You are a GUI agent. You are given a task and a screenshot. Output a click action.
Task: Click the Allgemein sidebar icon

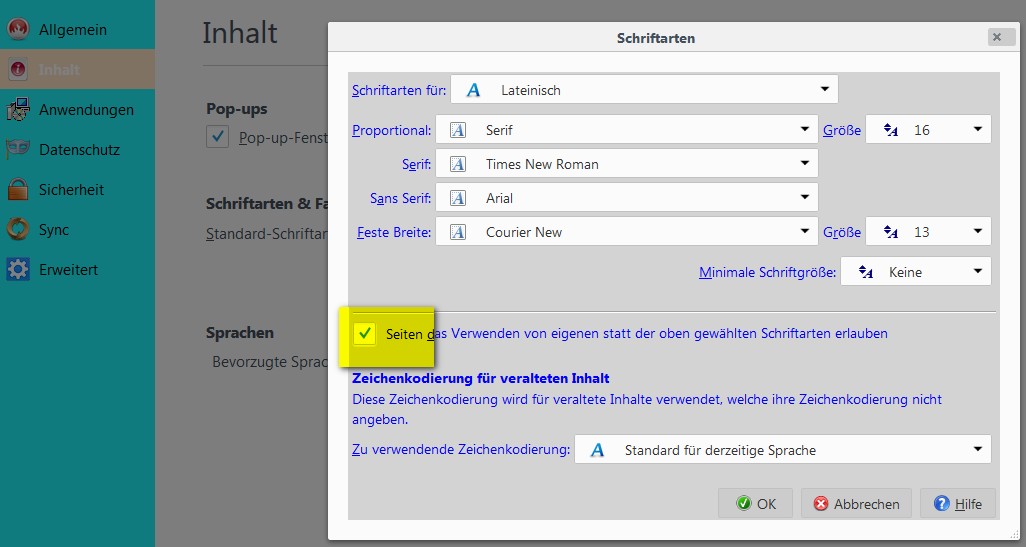[18, 29]
